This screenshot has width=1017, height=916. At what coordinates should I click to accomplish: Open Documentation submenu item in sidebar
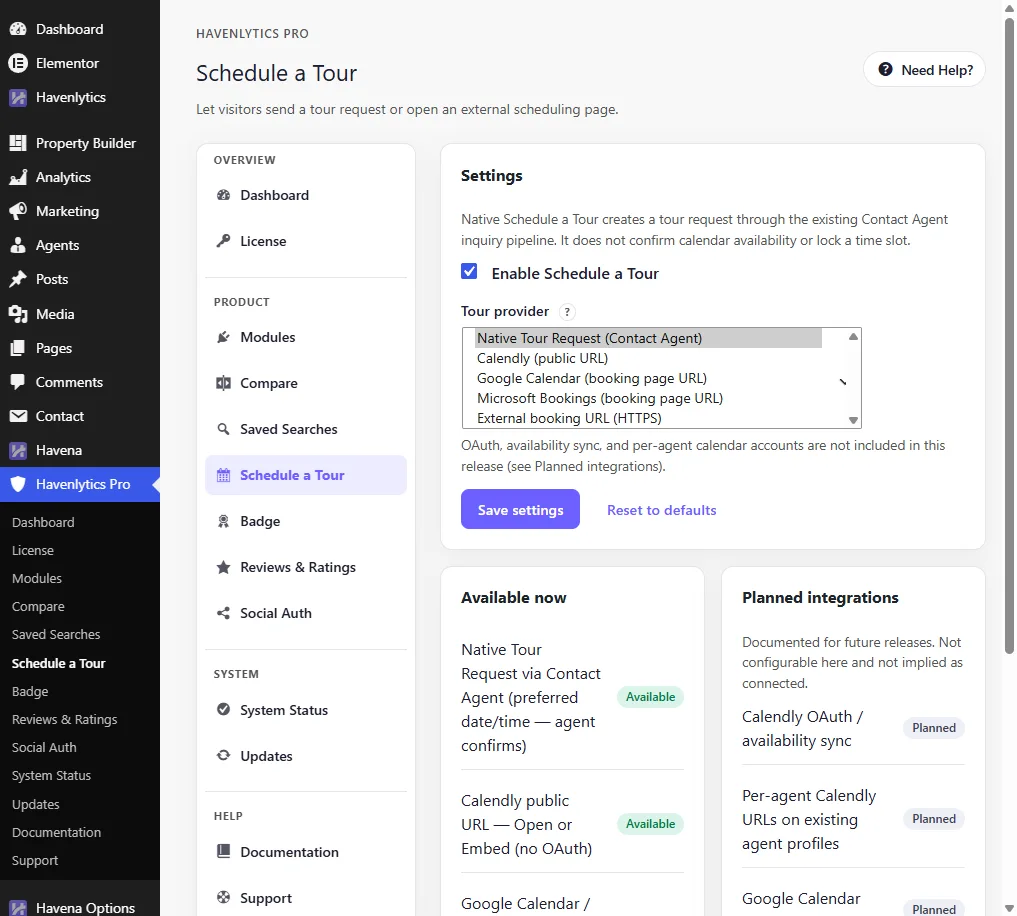[x=56, y=832]
